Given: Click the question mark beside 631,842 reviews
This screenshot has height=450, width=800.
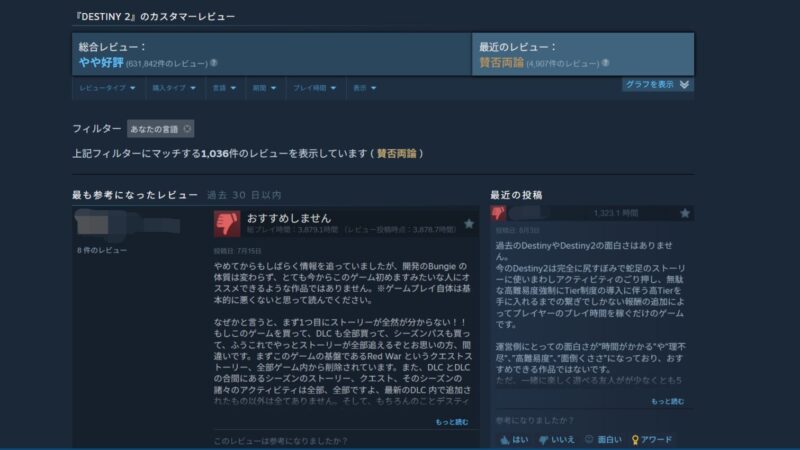Looking at the screenshot, I should point(214,63).
